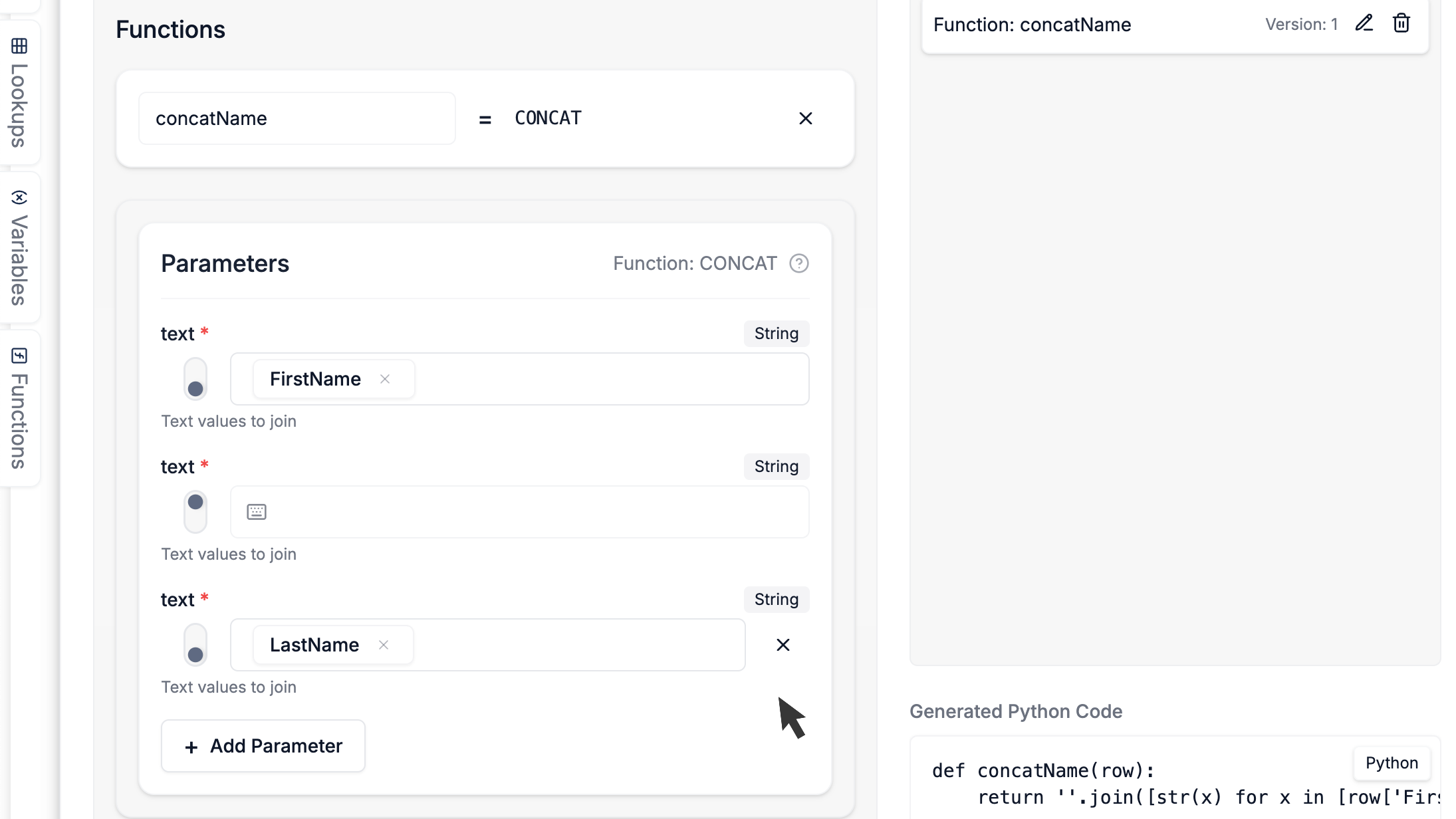Edit the concatName function name field

point(297,118)
